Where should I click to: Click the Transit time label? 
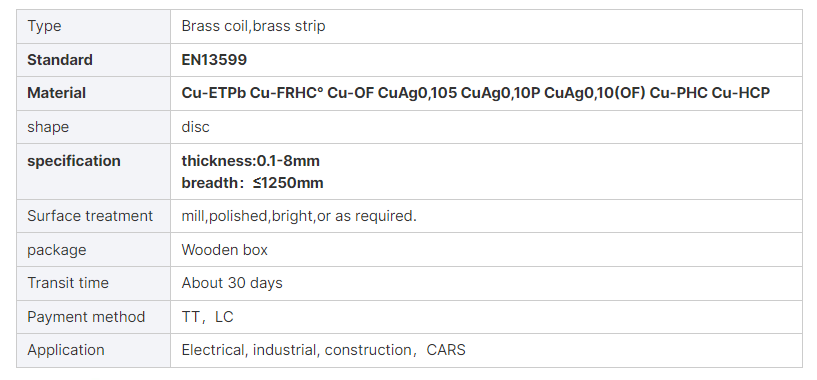click(68, 283)
